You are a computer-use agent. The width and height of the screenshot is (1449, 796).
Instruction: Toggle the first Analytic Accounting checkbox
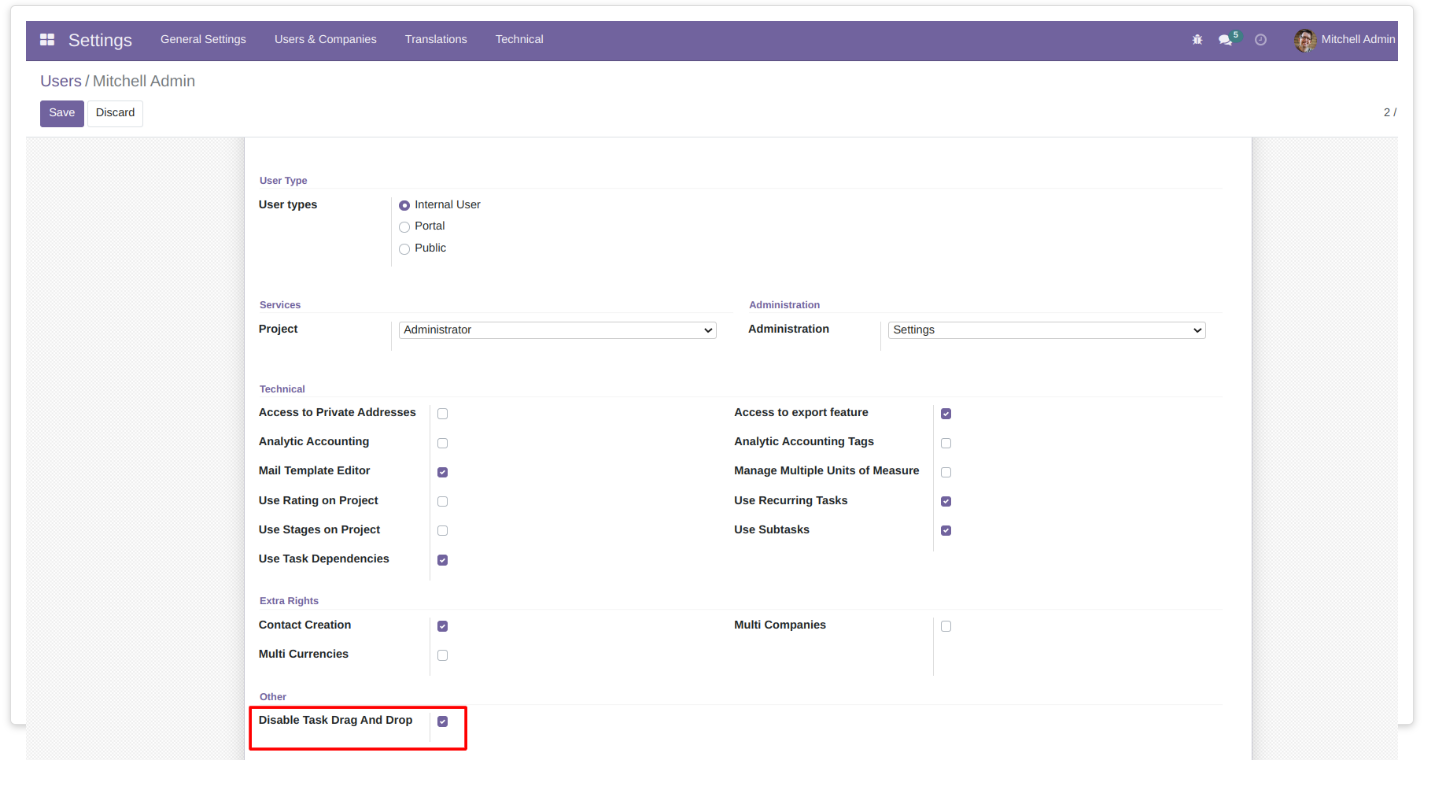pyautogui.click(x=442, y=443)
